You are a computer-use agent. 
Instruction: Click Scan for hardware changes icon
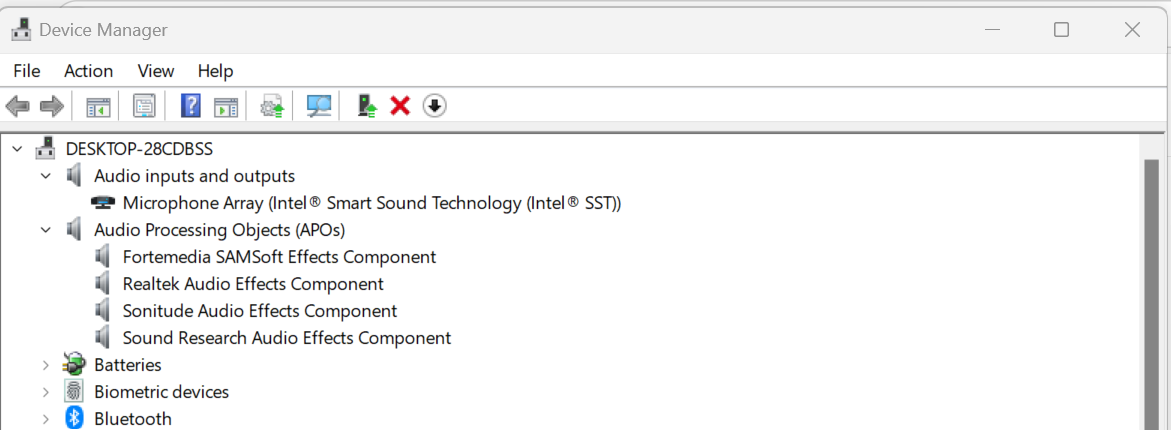[x=319, y=105]
